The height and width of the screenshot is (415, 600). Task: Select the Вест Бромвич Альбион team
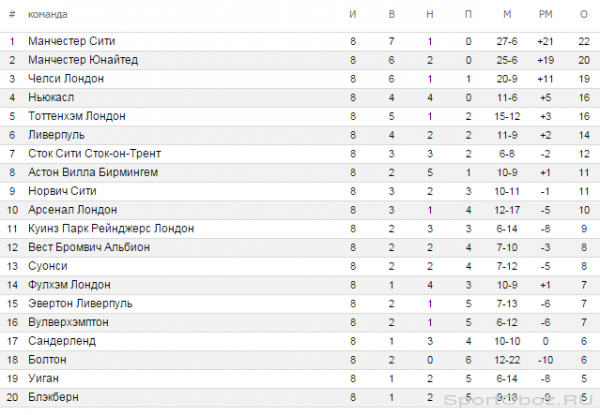tap(89, 247)
